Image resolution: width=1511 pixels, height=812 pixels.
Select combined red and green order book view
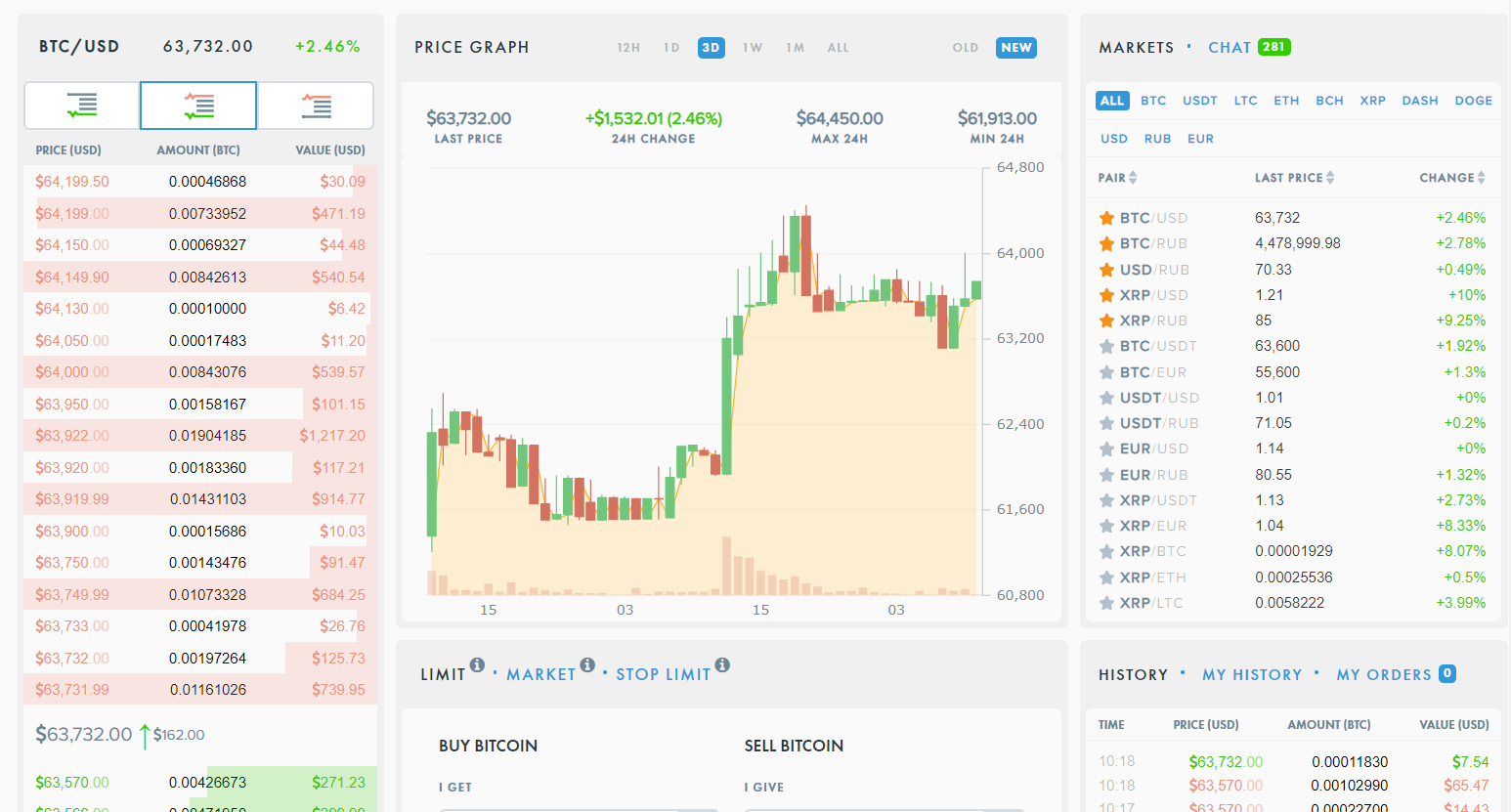[x=198, y=106]
